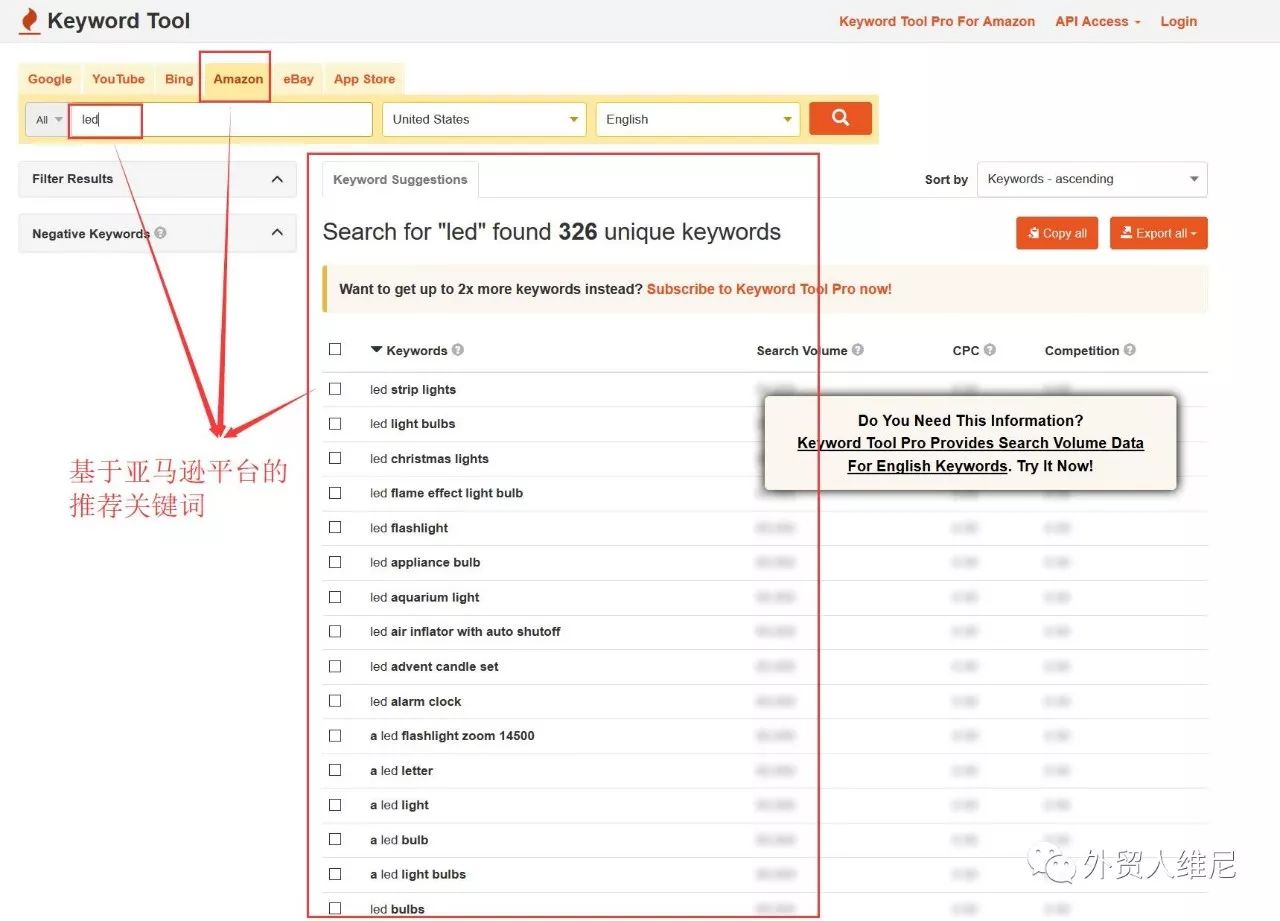Screen dimensions: 1280x921
Task: Click sort triangle before Keywords header
Action: (377, 350)
